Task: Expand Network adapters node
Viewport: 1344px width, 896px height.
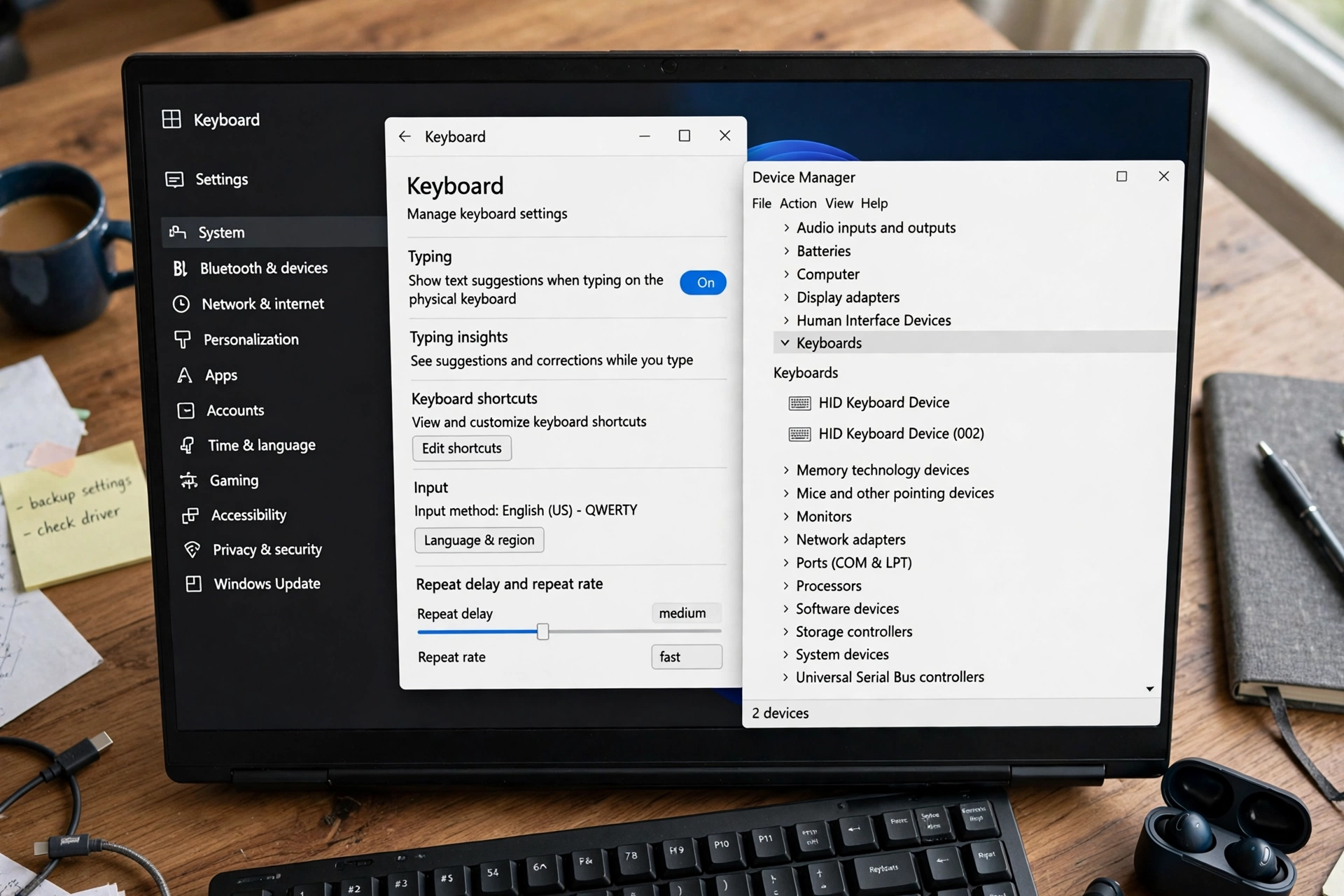Action: point(786,539)
